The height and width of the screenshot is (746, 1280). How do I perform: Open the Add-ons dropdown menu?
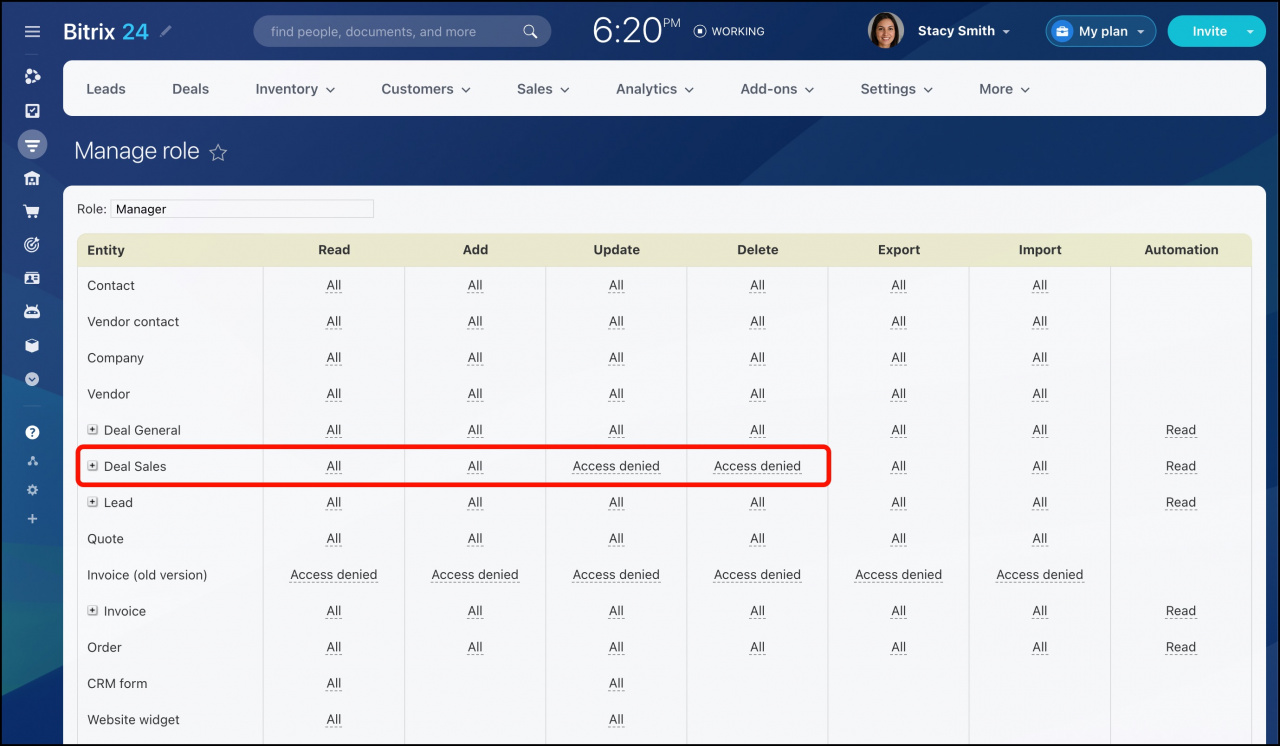tap(777, 89)
